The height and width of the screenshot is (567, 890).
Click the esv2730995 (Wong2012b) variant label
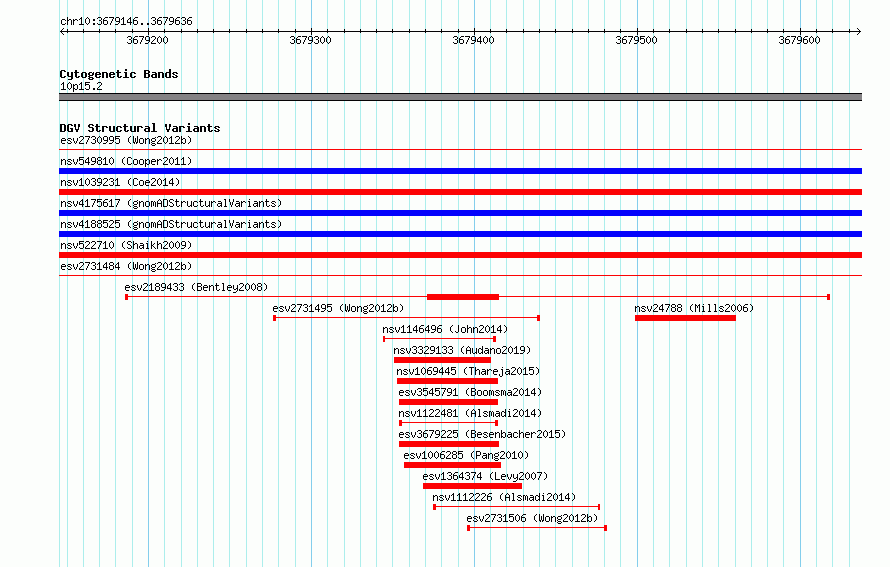tap(126, 140)
